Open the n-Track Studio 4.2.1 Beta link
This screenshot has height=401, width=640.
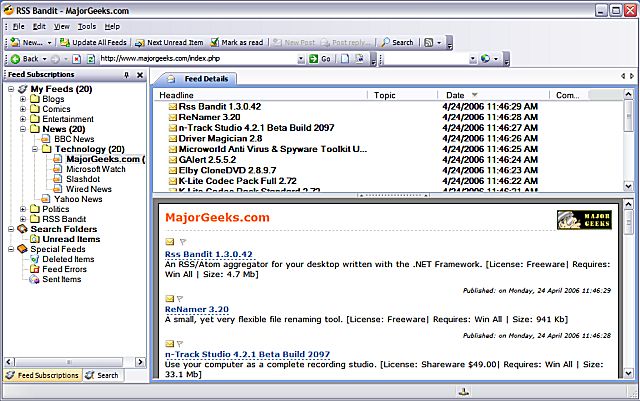click(231, 355)
